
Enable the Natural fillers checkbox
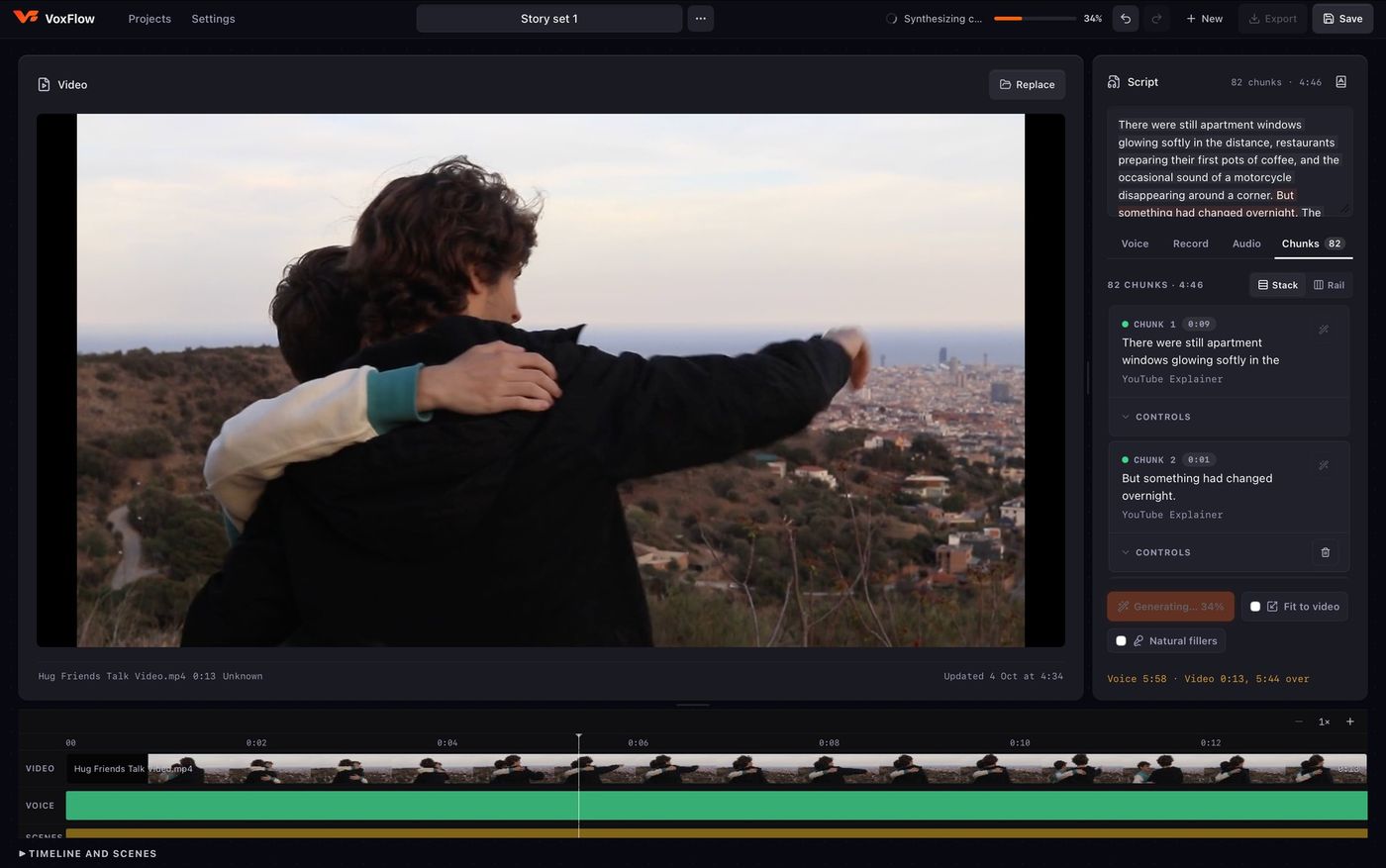point(1121,641)
